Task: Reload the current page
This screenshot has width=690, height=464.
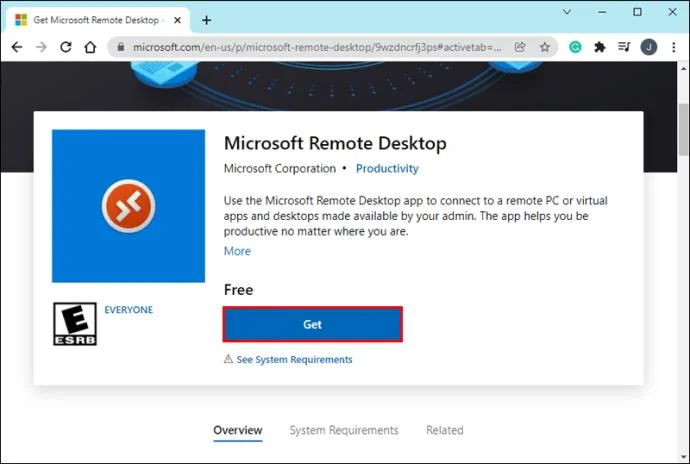Action: click(66, 47)
